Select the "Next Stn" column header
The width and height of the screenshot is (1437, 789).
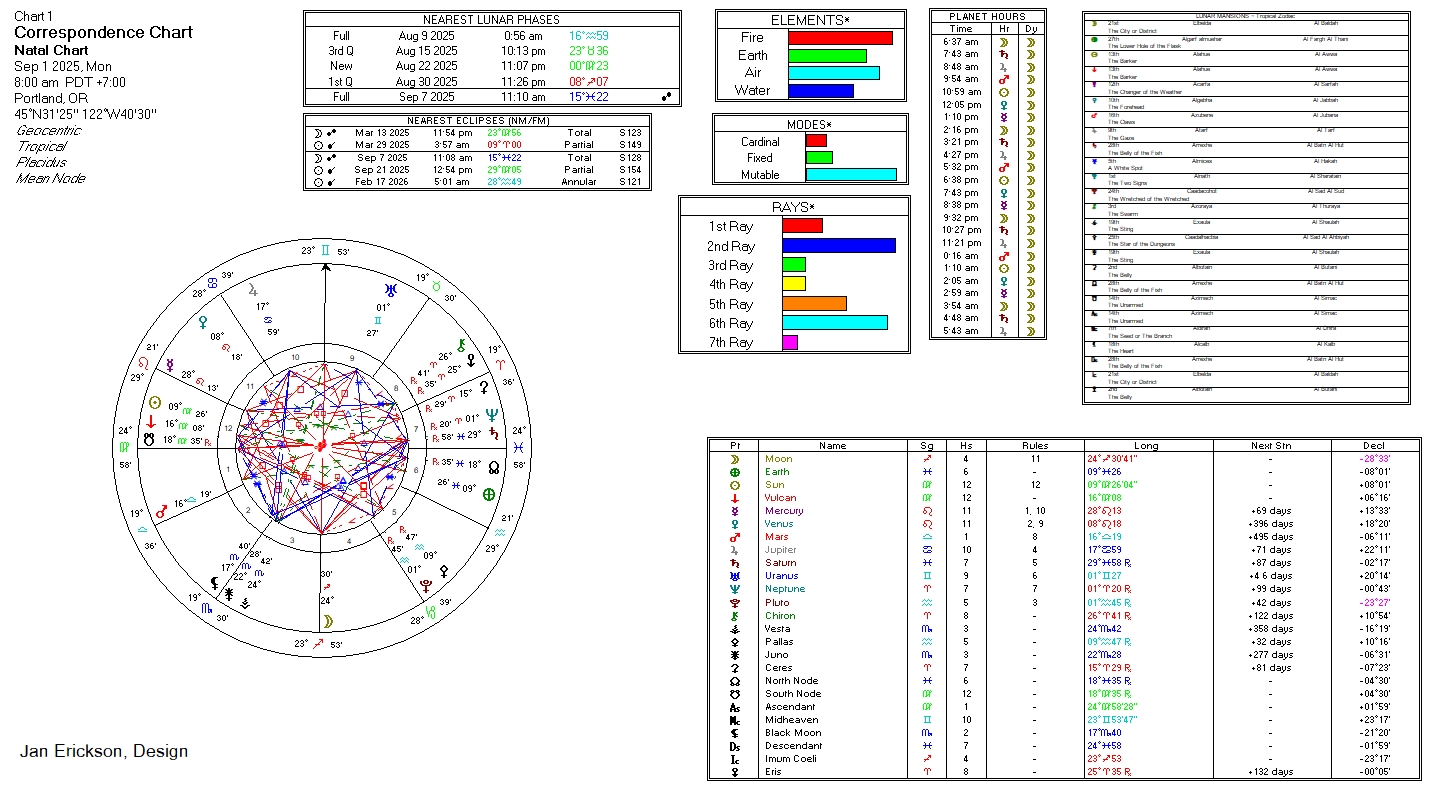pos(1269,446)
